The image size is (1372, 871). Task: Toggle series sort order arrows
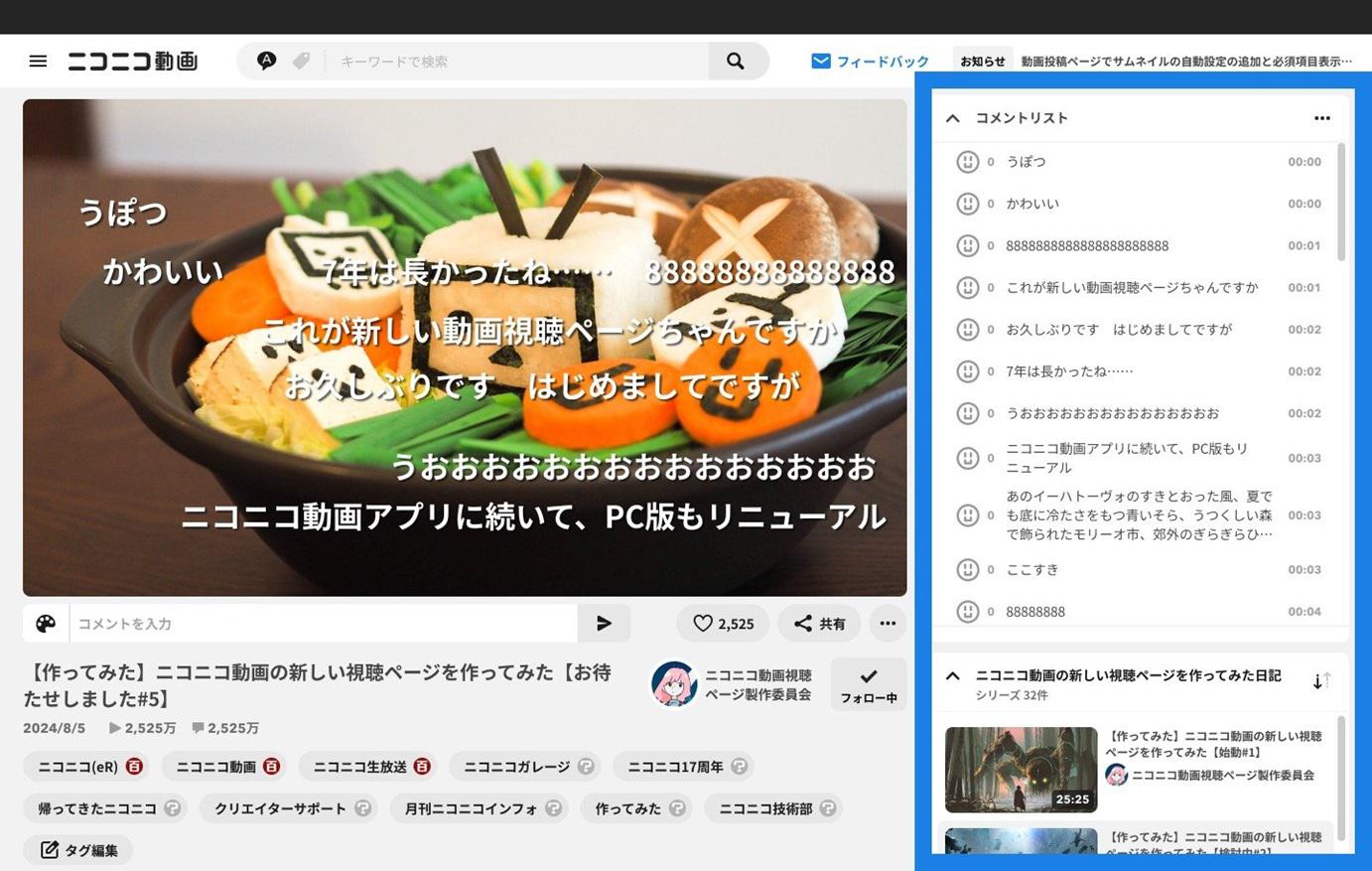click(1322, 681)
